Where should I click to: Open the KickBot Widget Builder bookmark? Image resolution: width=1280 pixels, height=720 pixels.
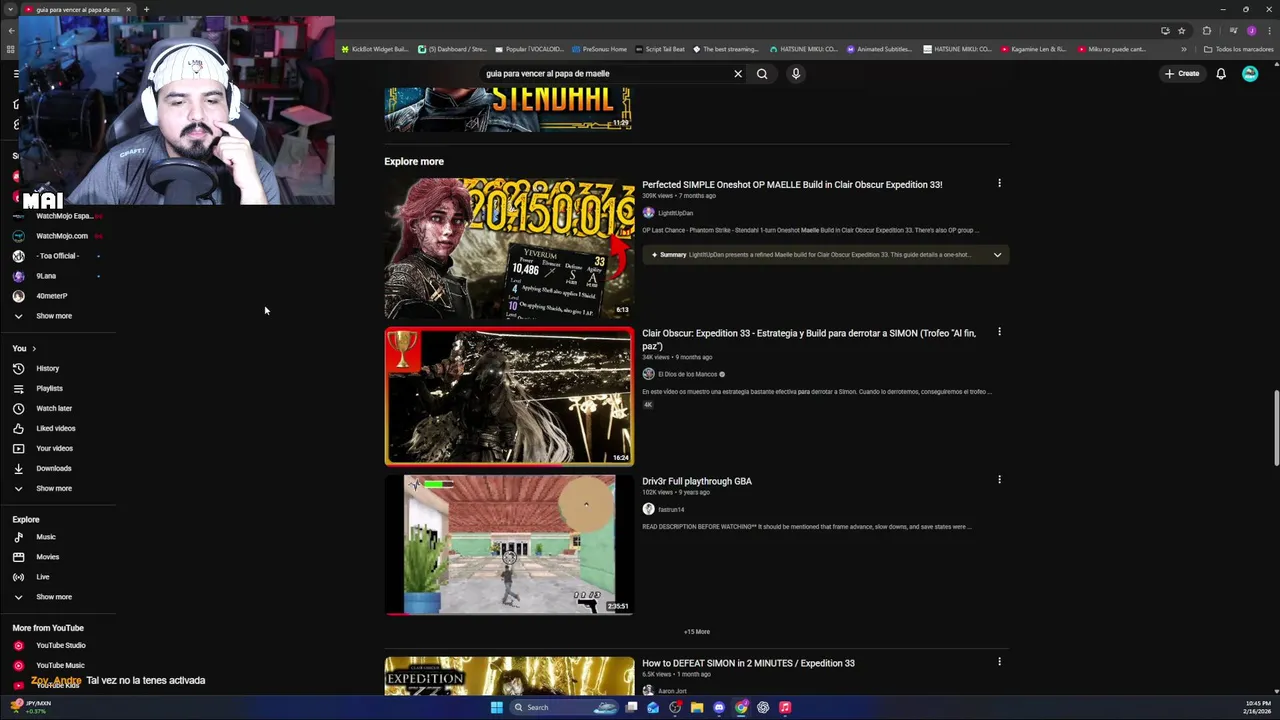pyautogui.click(x=375, y=49)
